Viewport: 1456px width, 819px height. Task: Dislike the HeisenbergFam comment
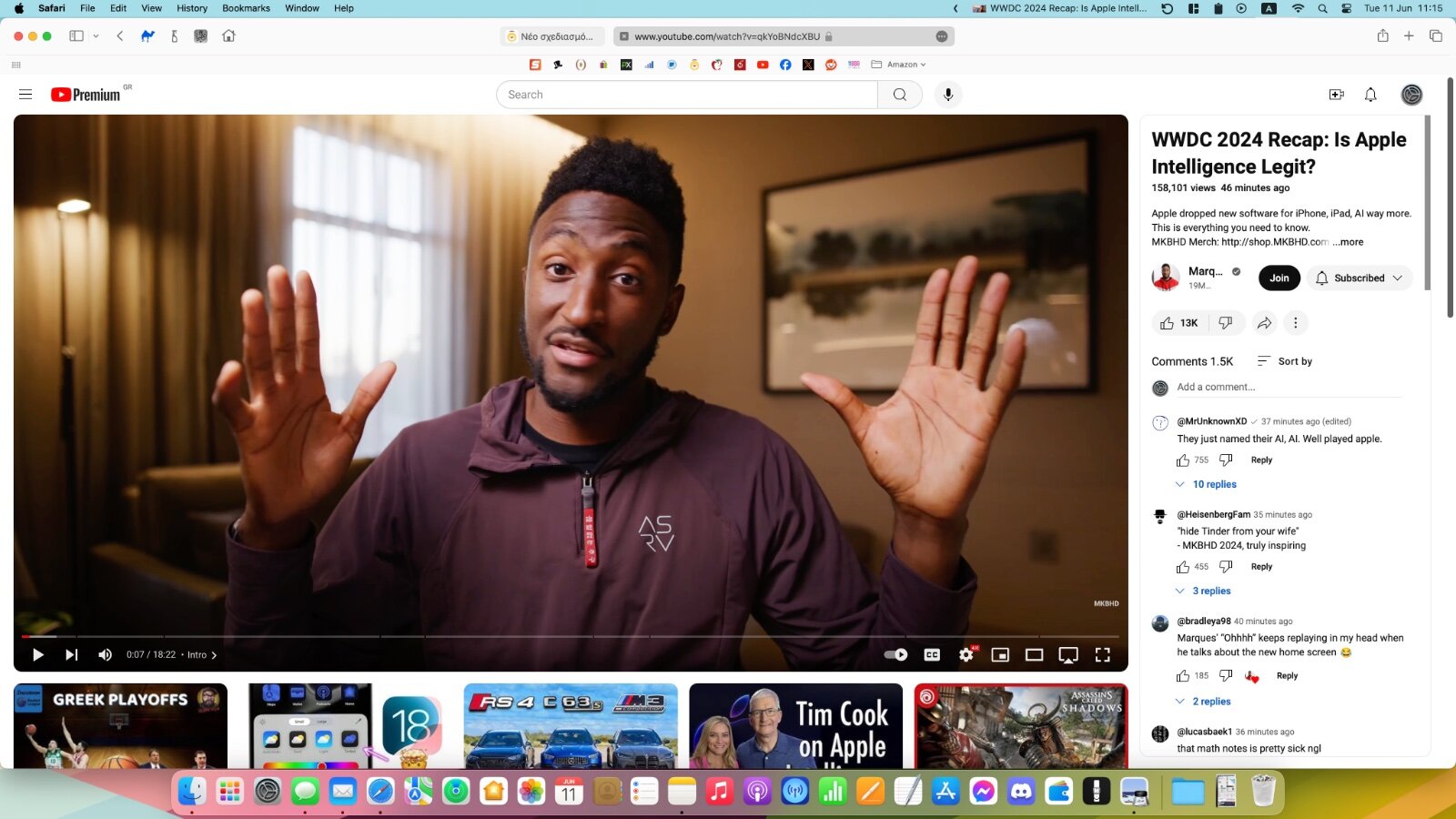click(1226, 567)
